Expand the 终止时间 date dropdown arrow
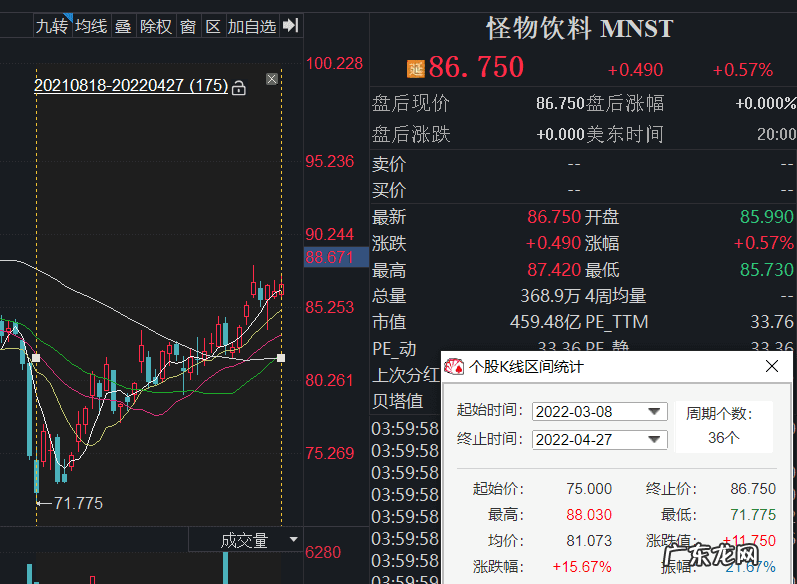Image resolution: width=797 pixels, height=584 pixels. click(x=655, y=439)
